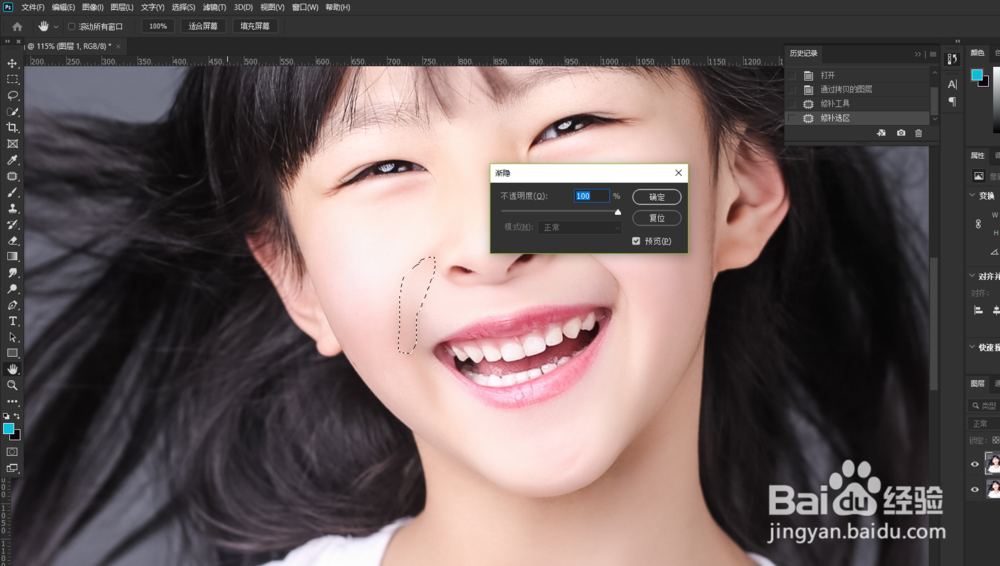1000x566 pixels.
Task: Set history brush source for 打开 state
Action: click(791, 75)
